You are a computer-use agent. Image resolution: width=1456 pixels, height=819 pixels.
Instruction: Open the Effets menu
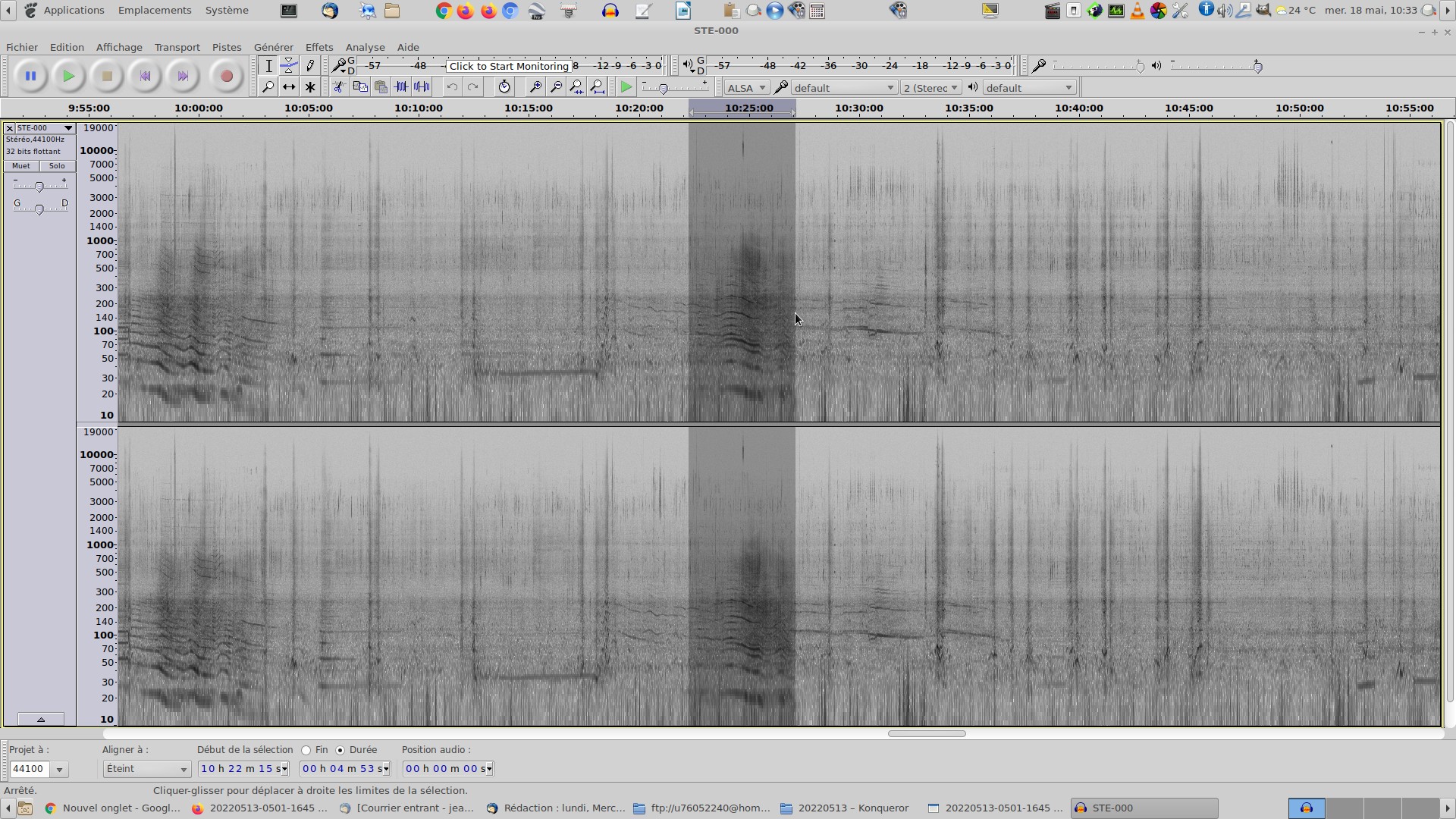[318, 47]
